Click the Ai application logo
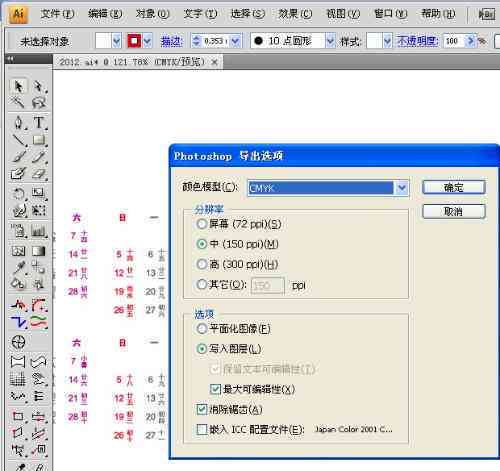Viewport: 500px width, 471px height. pyautogui.click(x=18, y=14)
